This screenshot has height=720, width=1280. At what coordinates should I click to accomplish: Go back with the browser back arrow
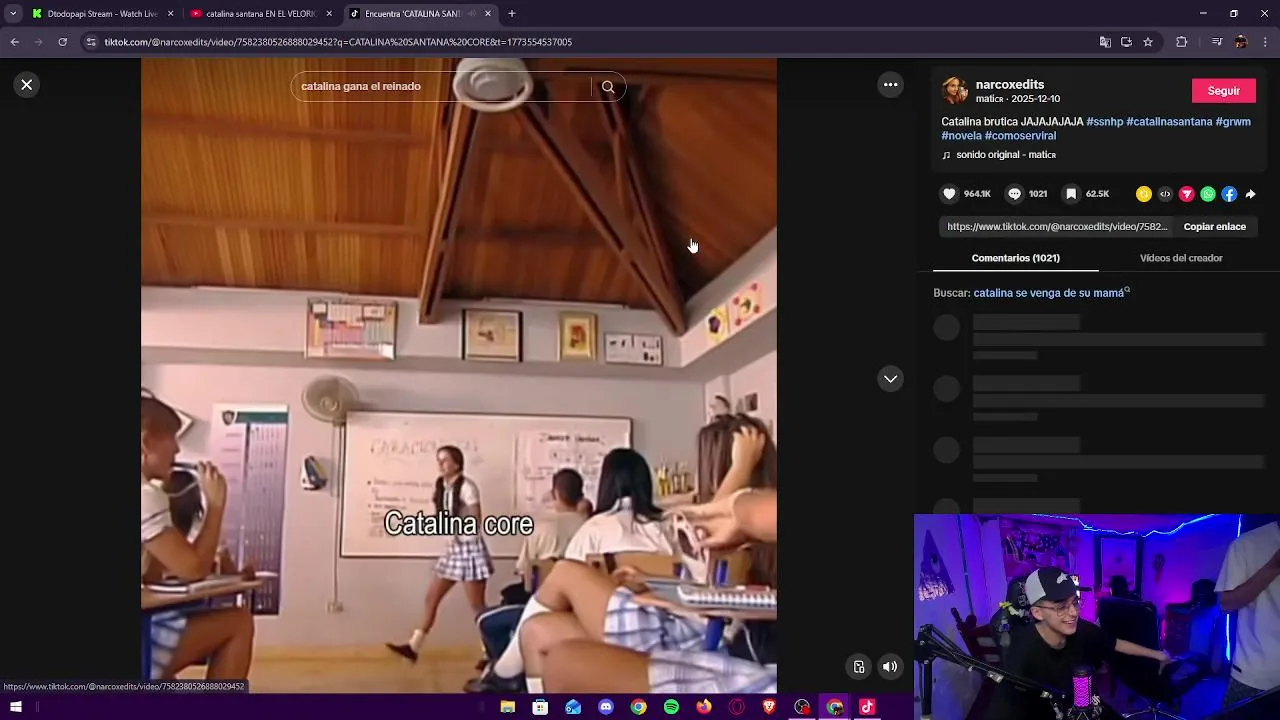(x=14, y=42)
